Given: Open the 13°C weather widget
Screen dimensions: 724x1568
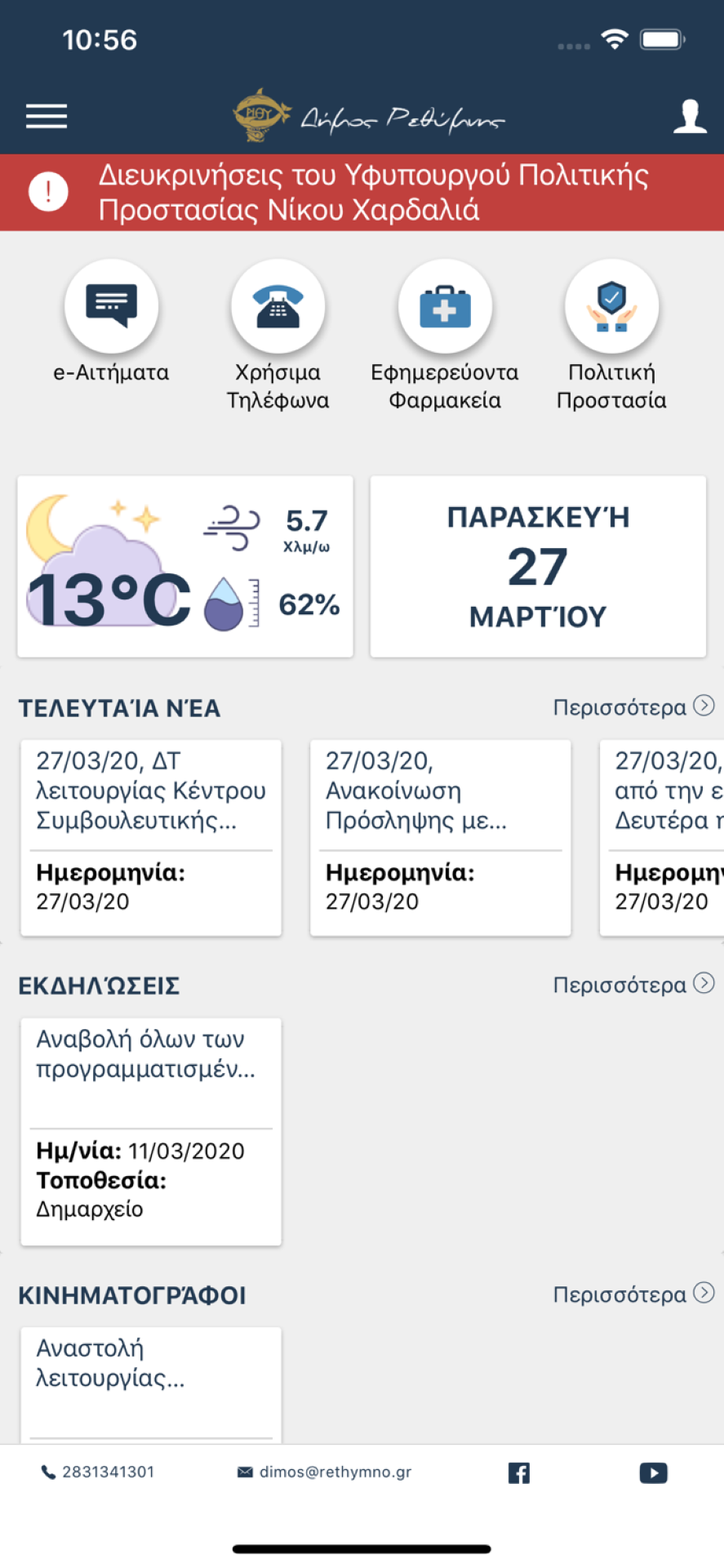Looking at the screenshot, I should (x=185, y=566).
